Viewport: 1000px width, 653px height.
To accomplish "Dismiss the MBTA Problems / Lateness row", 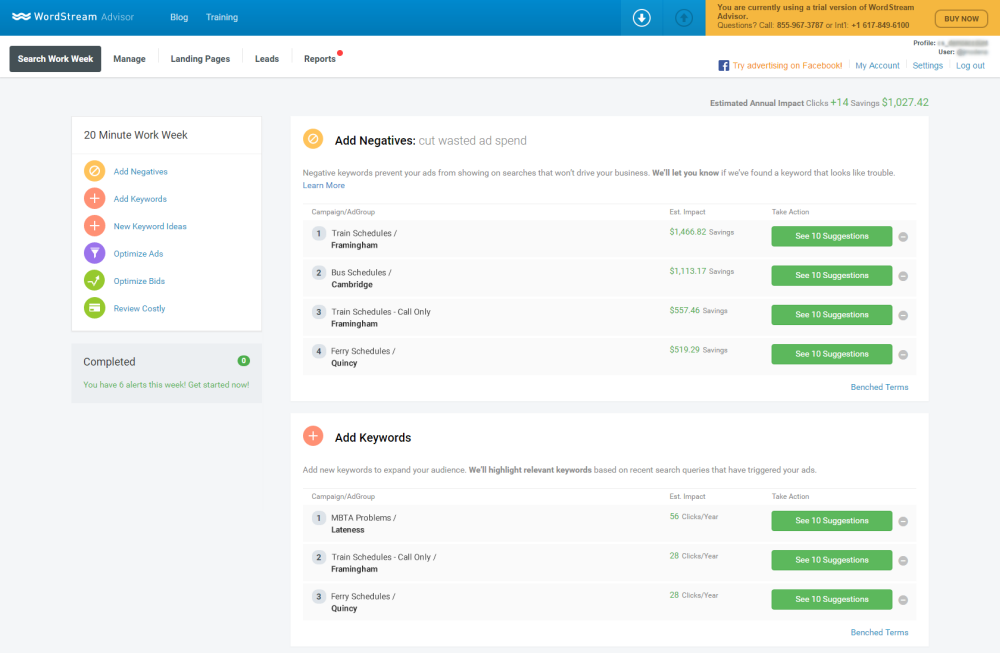I will [x=903, y=522].
